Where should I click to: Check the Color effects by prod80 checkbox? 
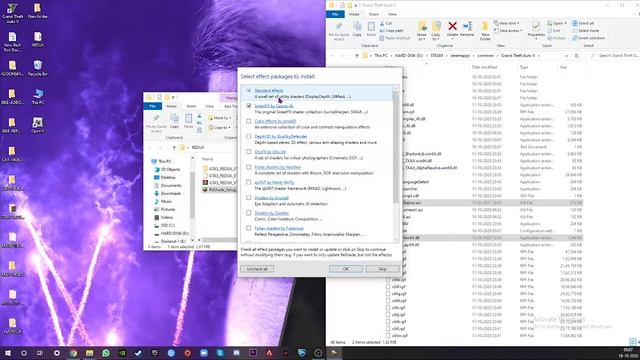[249, 121]
